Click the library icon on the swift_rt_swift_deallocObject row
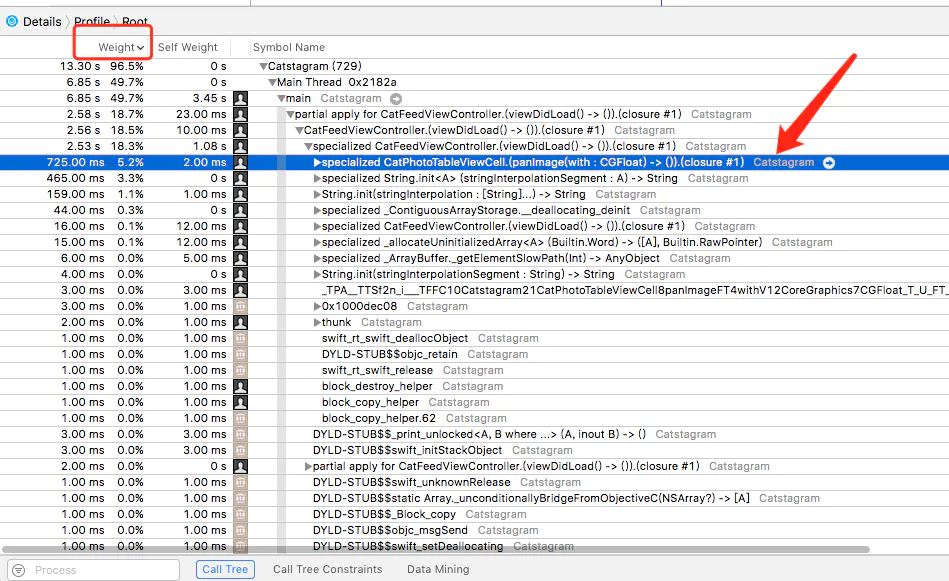This screenshot has height=581, width=949. pyautogui.click(x=241, y=339)
